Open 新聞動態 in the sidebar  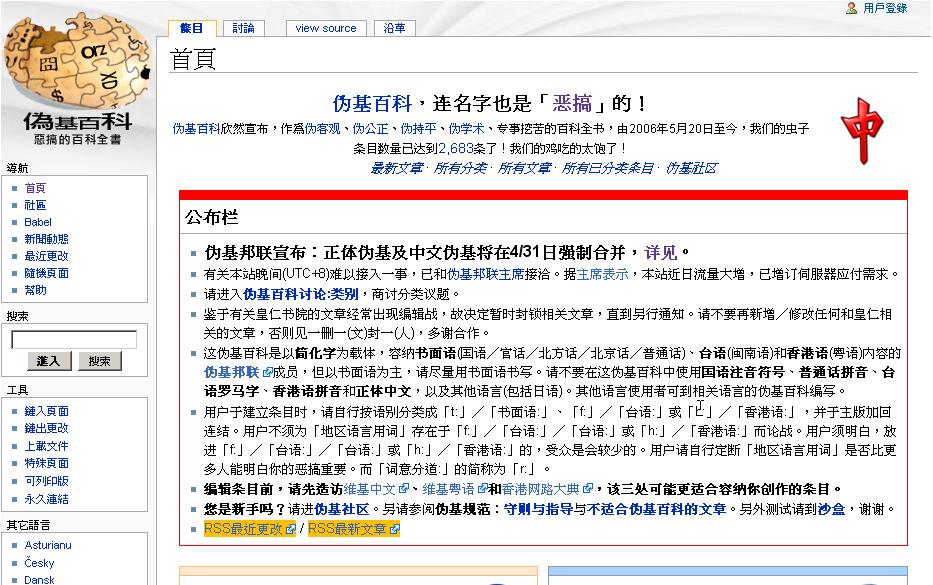pos(46,239)
